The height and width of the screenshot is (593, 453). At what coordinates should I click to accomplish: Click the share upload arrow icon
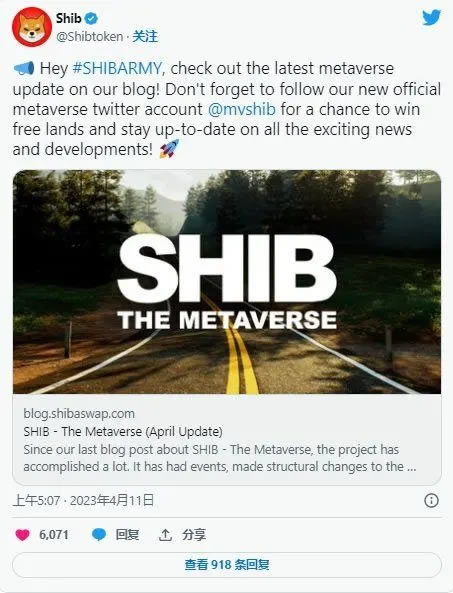pyautogui.click(x=165, y=535)
